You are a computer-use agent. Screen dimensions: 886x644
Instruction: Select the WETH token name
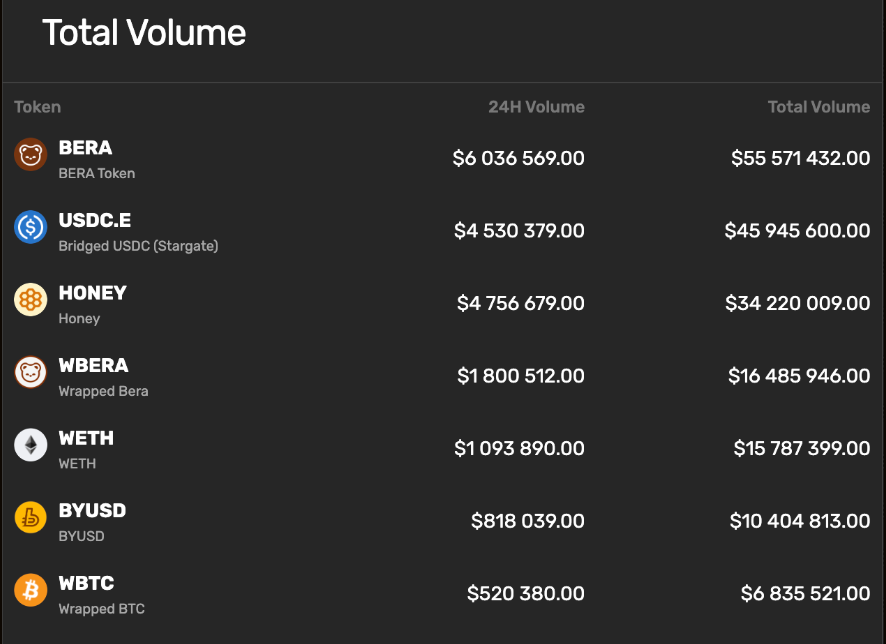[86, 438]
